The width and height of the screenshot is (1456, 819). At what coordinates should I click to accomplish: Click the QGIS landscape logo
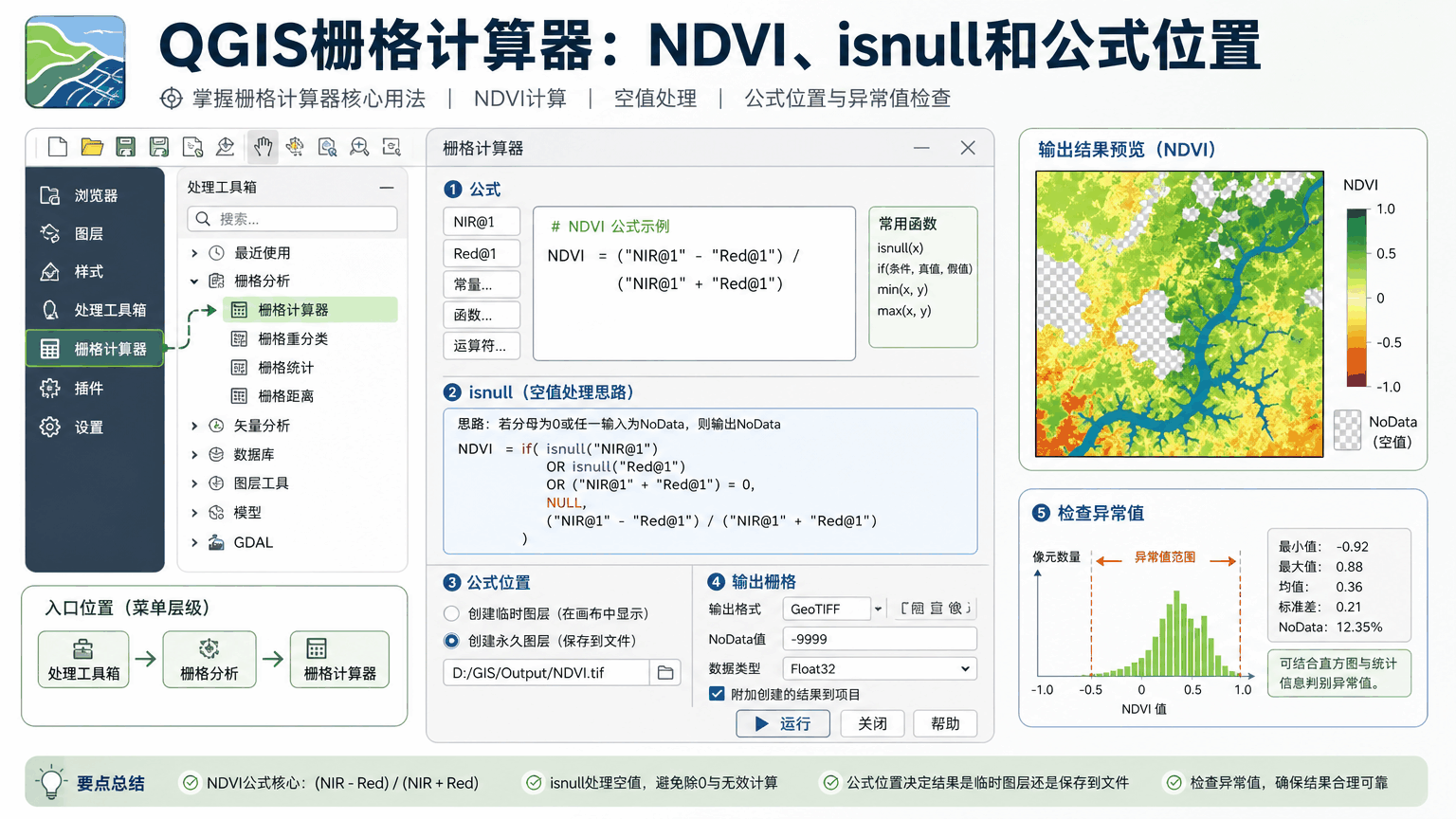75,62
